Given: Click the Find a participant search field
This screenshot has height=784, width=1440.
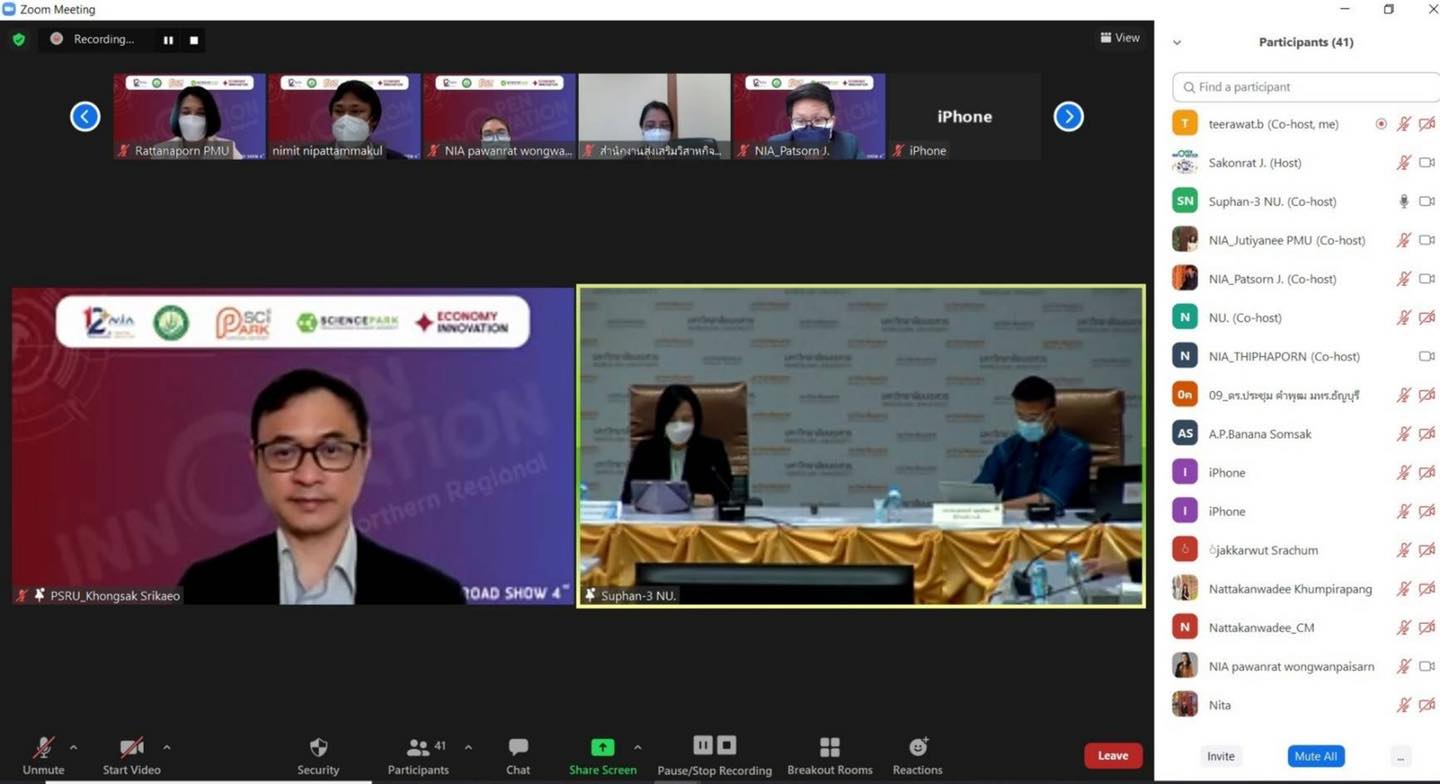Looking at the screenshot, I should [1305, 87].
